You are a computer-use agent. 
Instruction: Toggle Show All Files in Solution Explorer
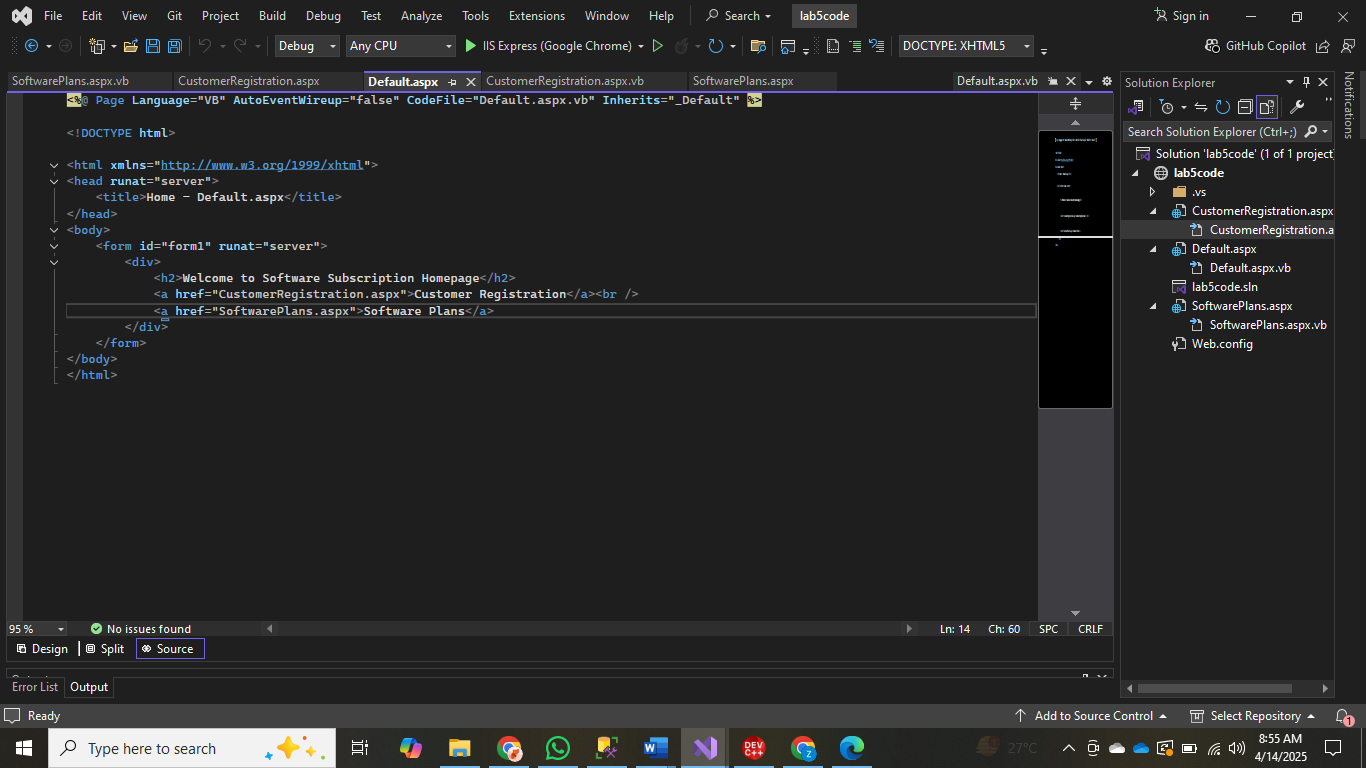coord(1267,107)
